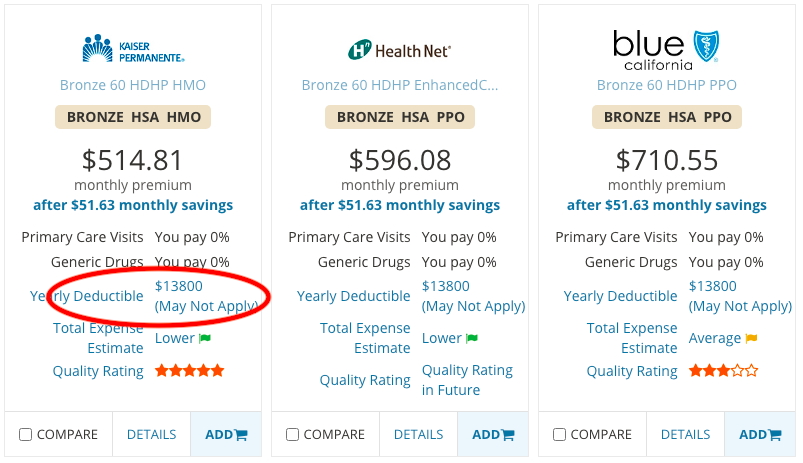Open the Bronze 60 HDHP PPO plan link

click(x=666, y=85)
